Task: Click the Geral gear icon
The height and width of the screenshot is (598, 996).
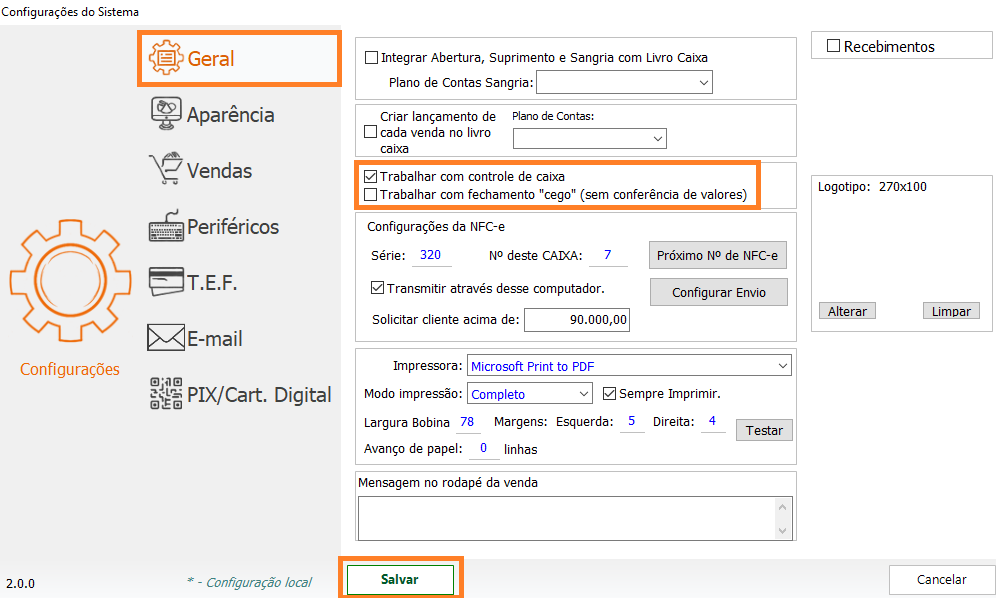Action: 166,58
